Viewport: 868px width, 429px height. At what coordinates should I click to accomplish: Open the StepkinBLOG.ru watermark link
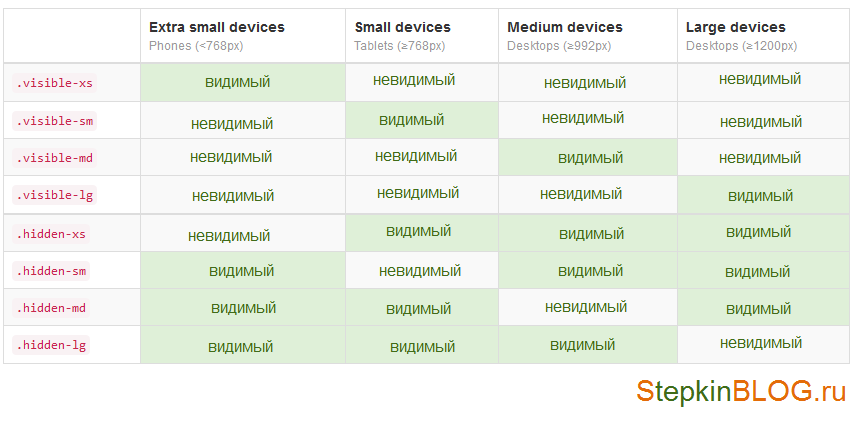click(x=741, y=391)
